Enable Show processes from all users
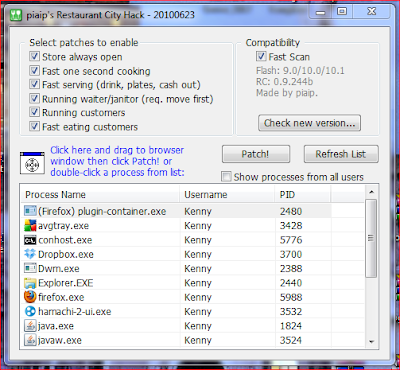400x370 pixels. pyautogui.click(x=226, y=177)
